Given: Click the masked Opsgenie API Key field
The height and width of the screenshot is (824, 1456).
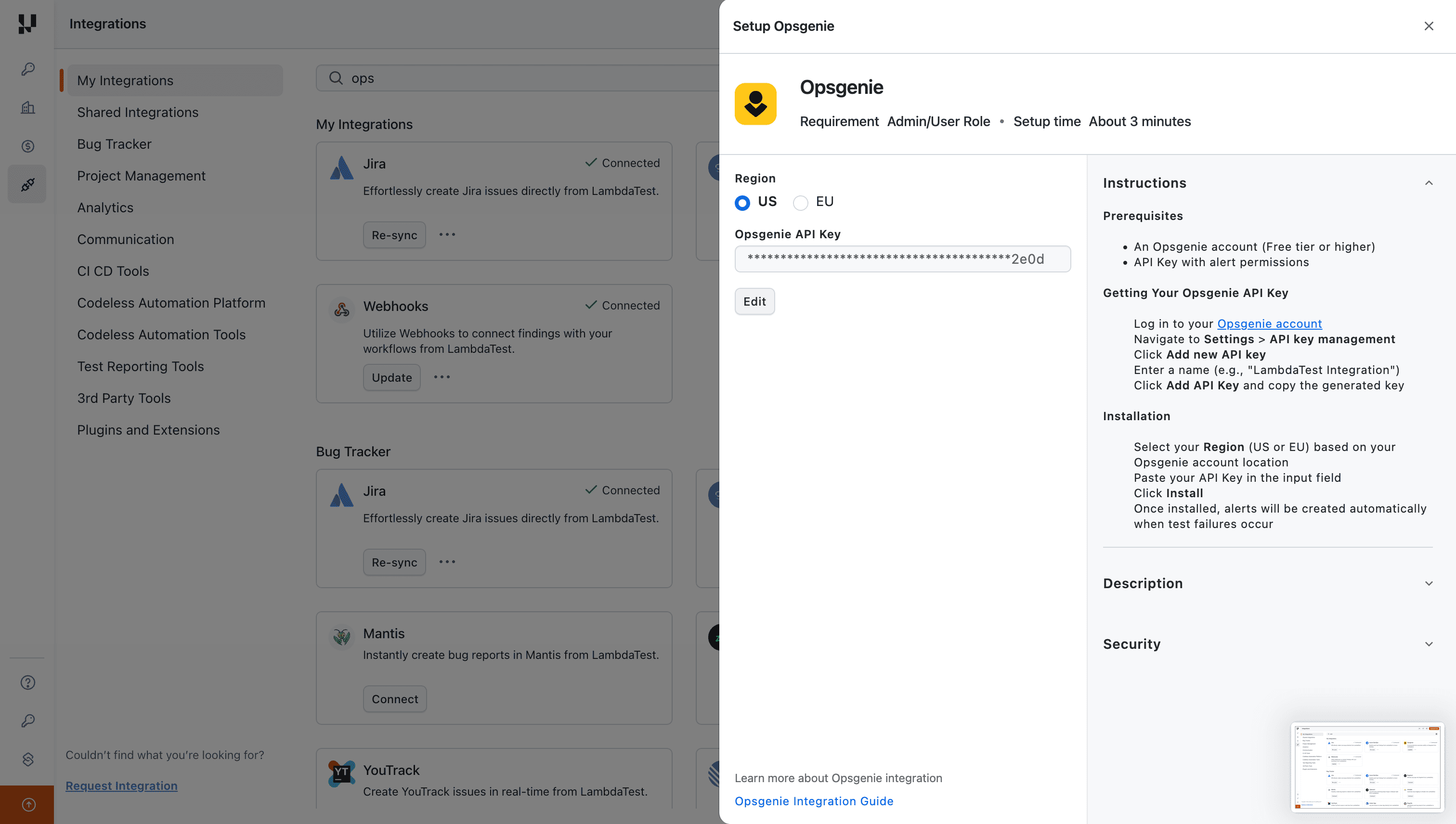Looking at the screenshot, I should pyautogui.click(x=902, y=258).
